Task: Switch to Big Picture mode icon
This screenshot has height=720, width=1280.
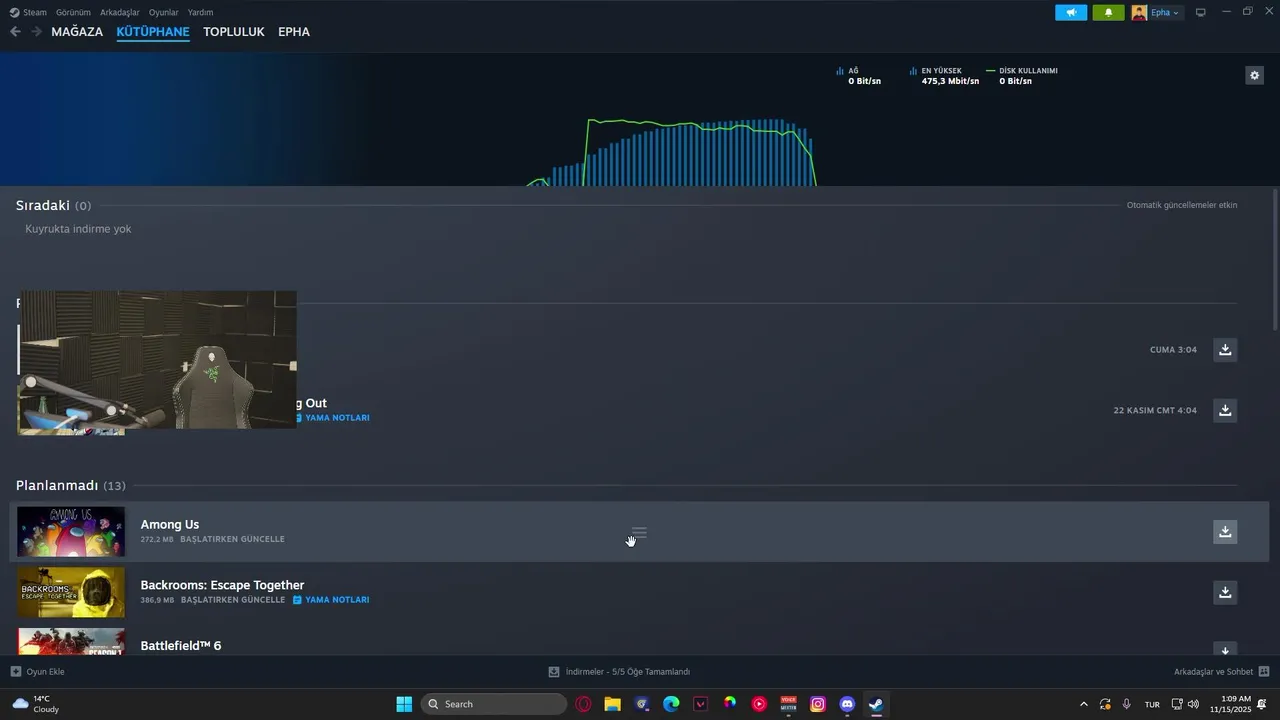Action: click(x=1201, y=13)
